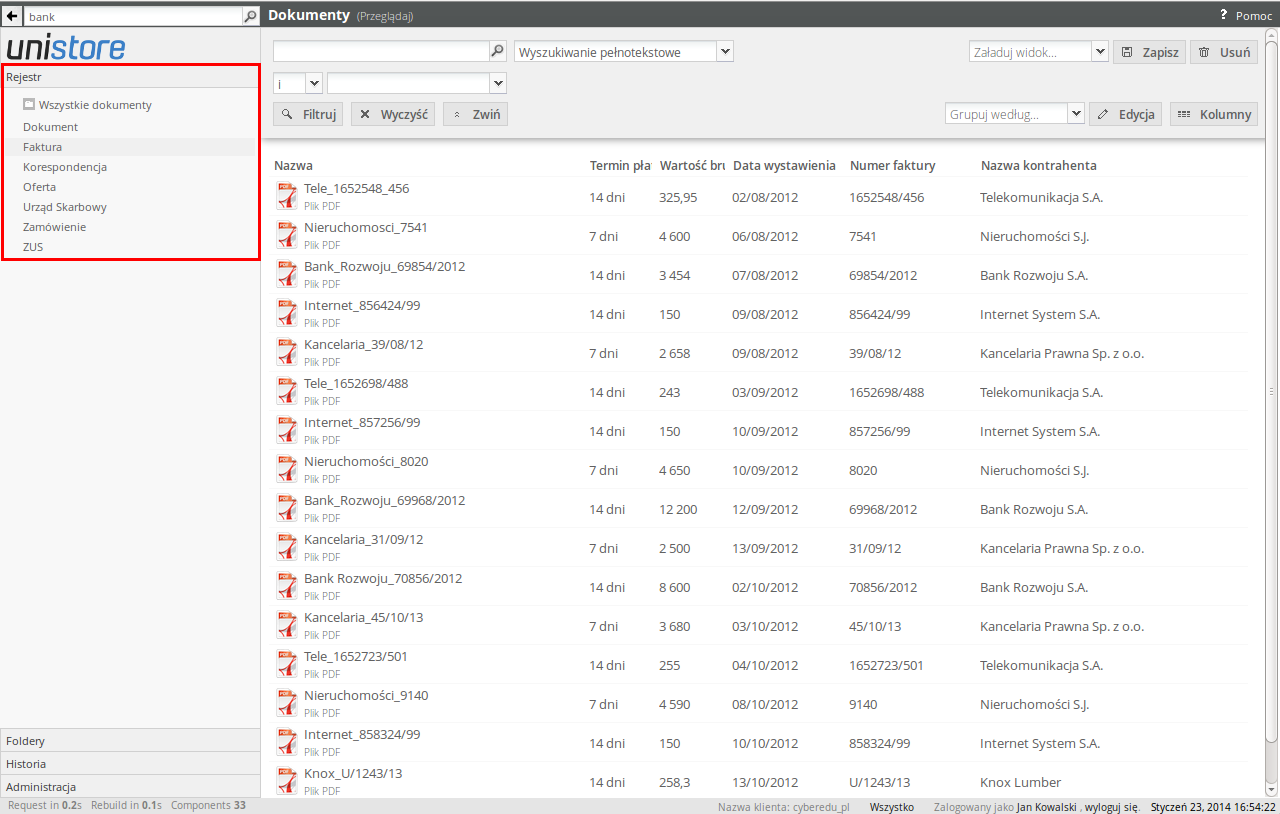Sort by Data wystawienia column header
This screenshot has height=814, width=1280.
(784, 165)
